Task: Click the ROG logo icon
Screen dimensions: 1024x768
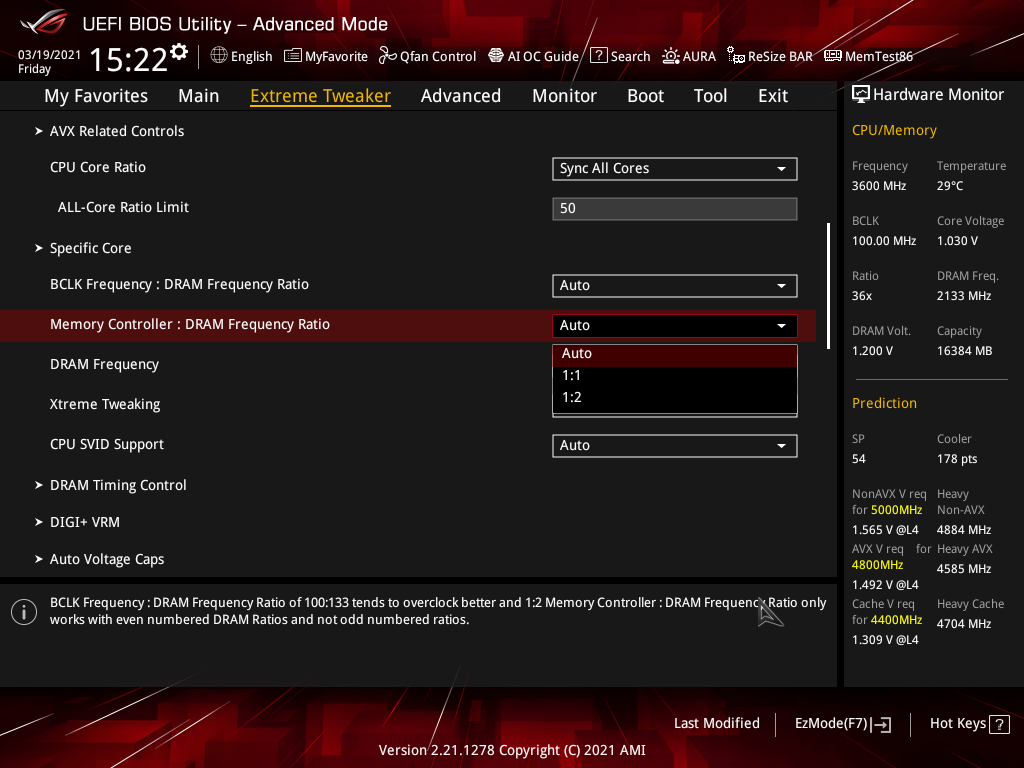Action: (x=44, y=22)
